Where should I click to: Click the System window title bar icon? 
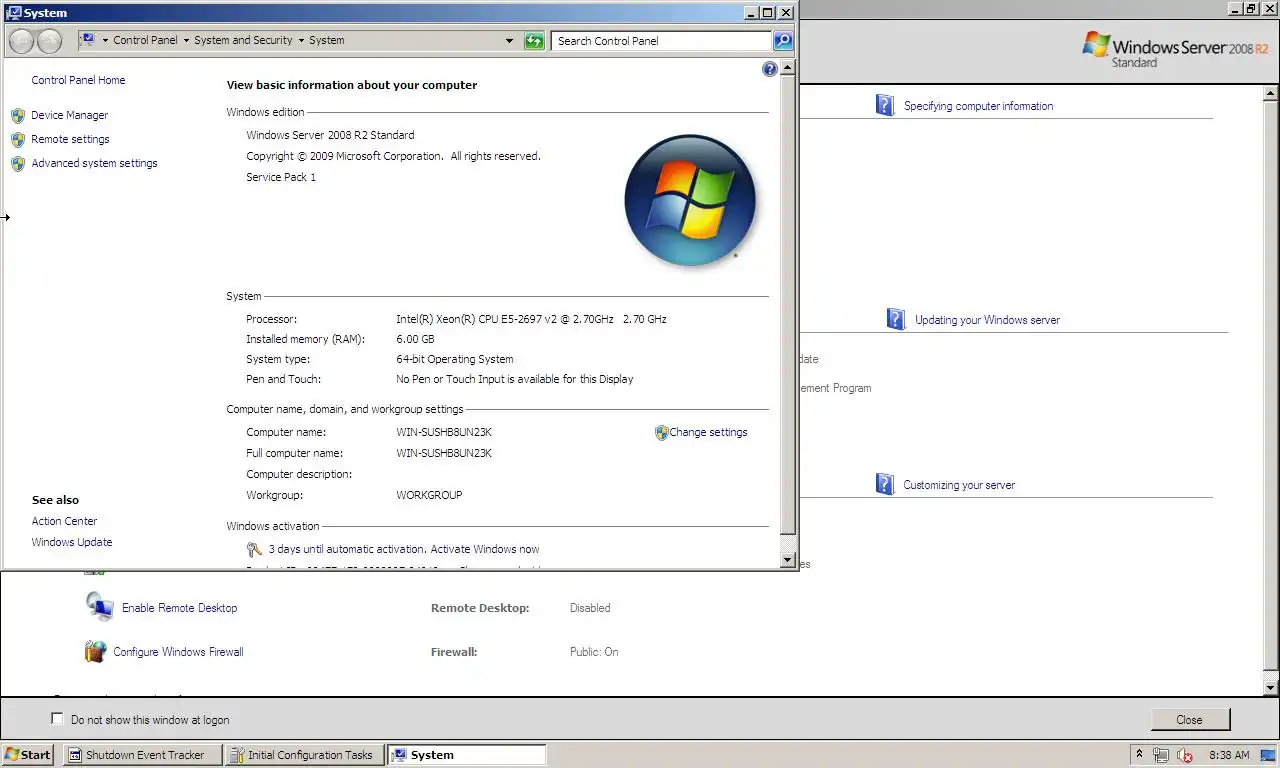(13, 13)
